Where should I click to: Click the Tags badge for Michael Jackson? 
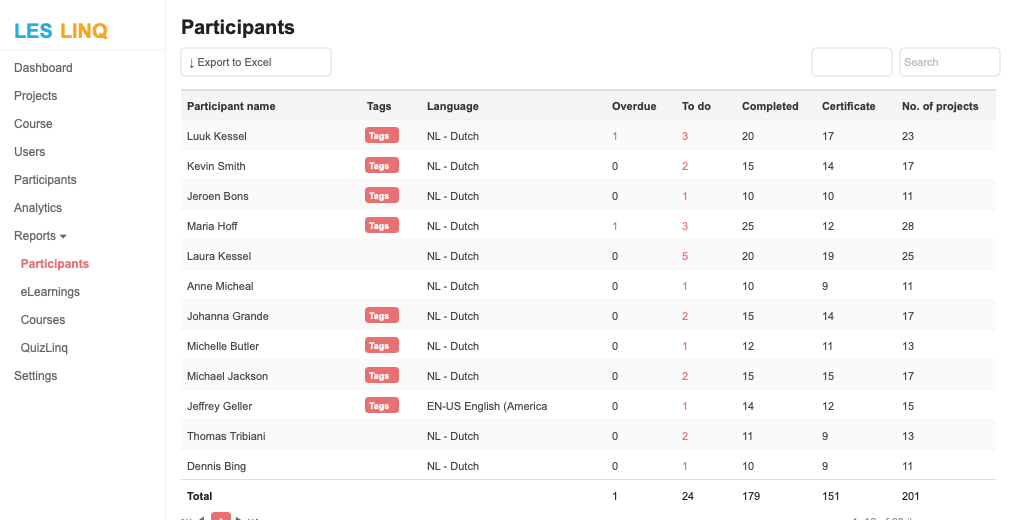[x=381, y=375]
